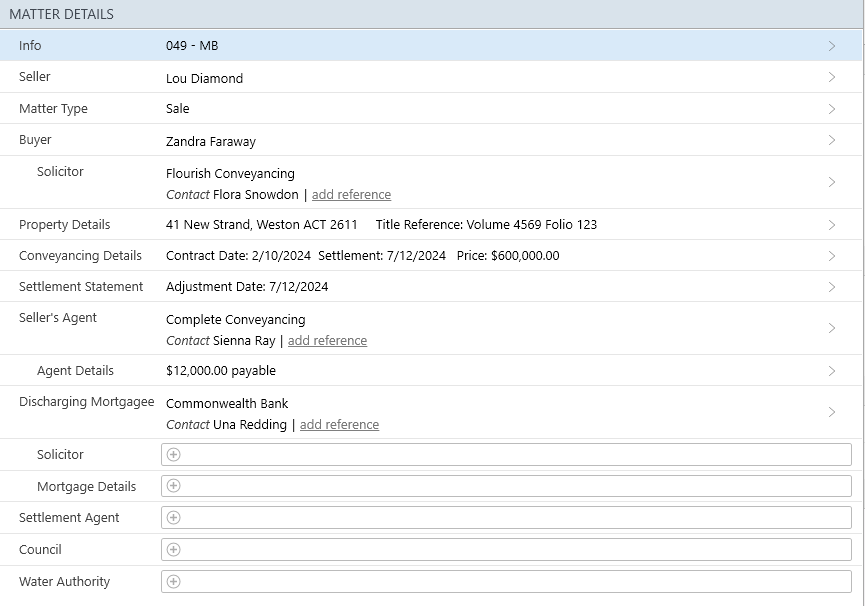Expand the Matter Type Sale chevron
Screen dimensions: 865x606
(x=831, y=109)
